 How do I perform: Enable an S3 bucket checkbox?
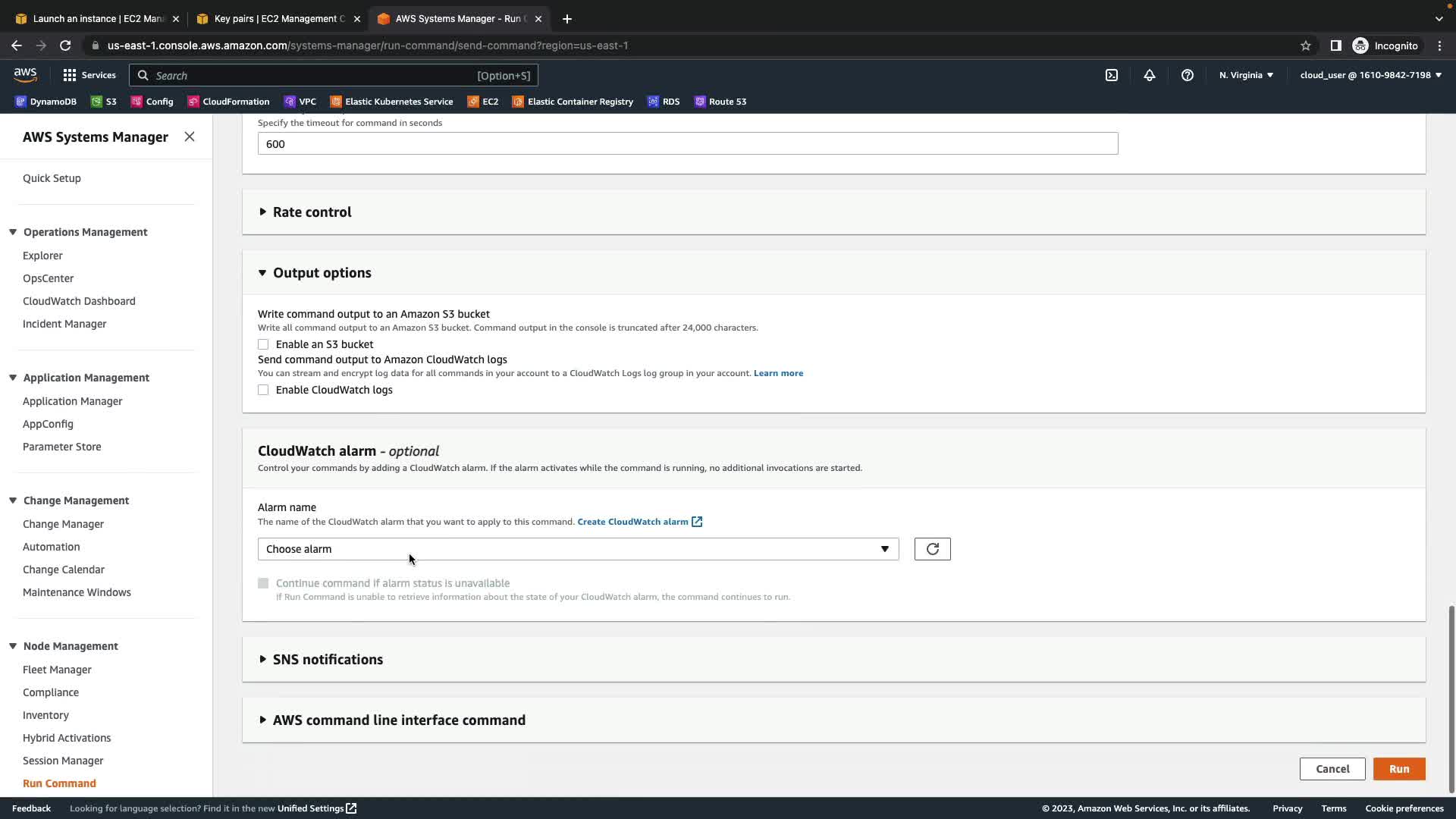click(x=263, y=344)
